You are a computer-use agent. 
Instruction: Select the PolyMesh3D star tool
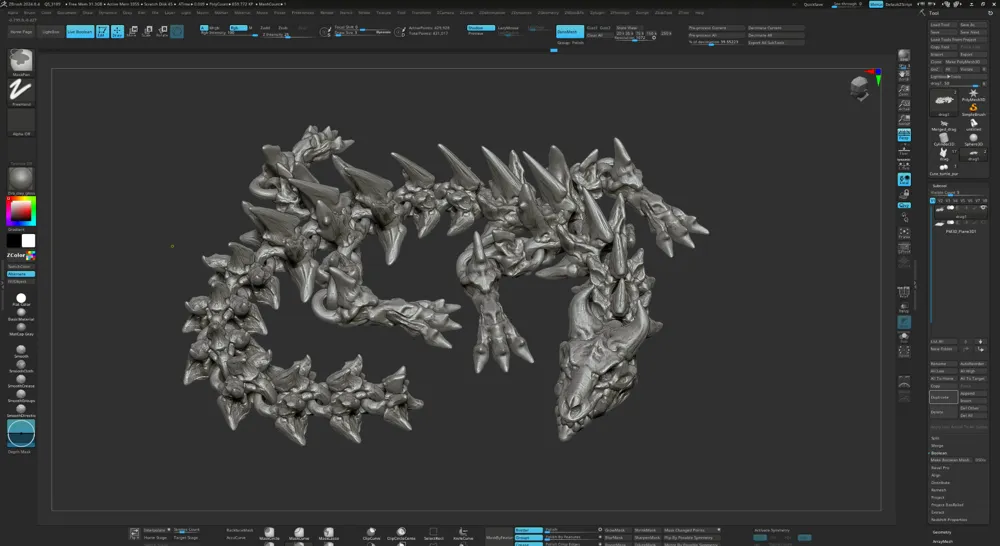click(973, 96)
